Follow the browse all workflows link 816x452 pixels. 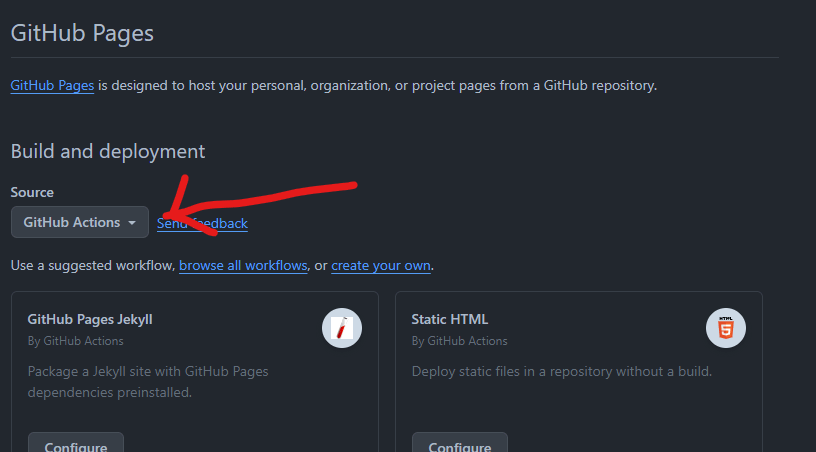243,265
